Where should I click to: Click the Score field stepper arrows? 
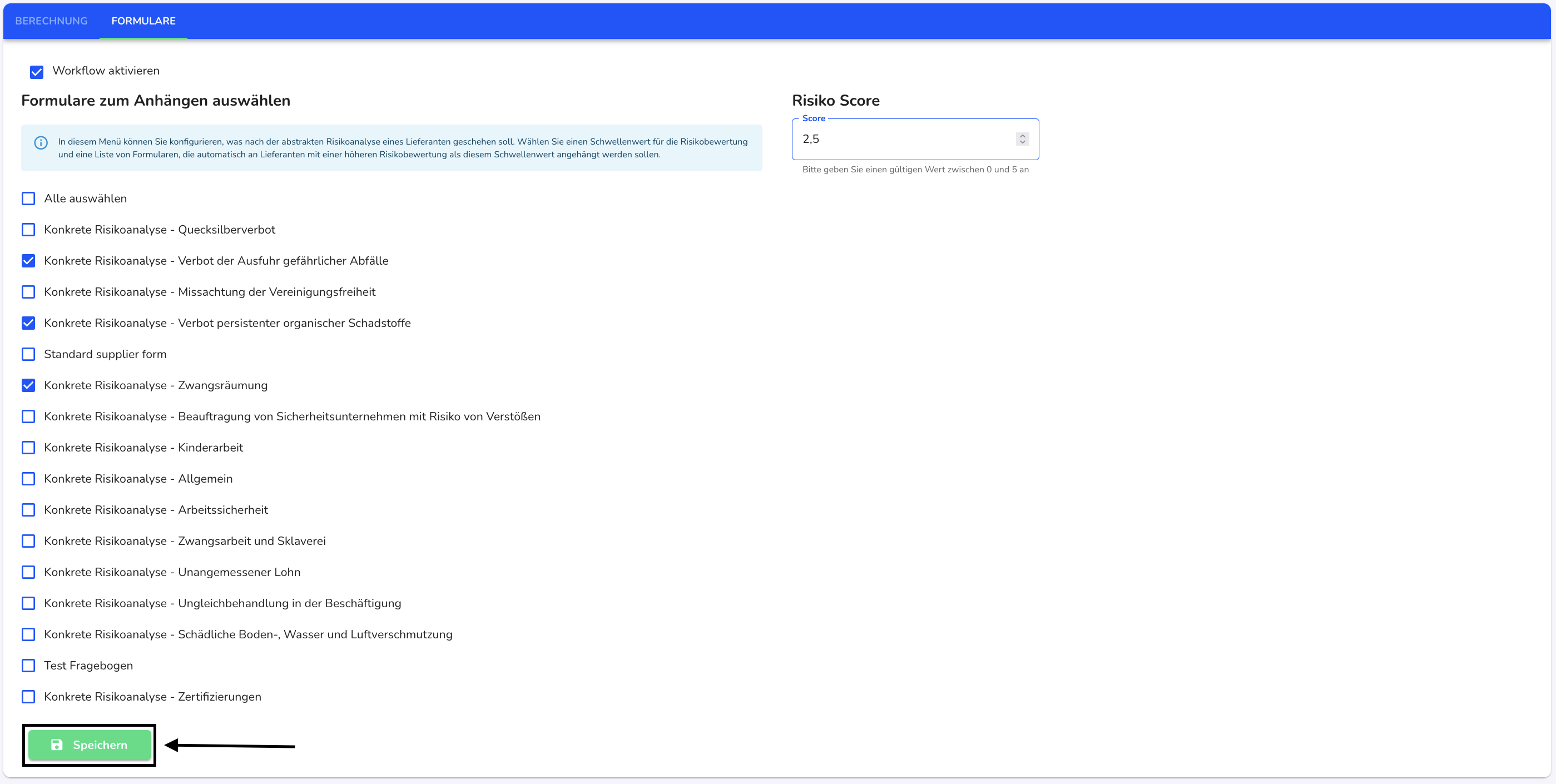coord(1022,139)
